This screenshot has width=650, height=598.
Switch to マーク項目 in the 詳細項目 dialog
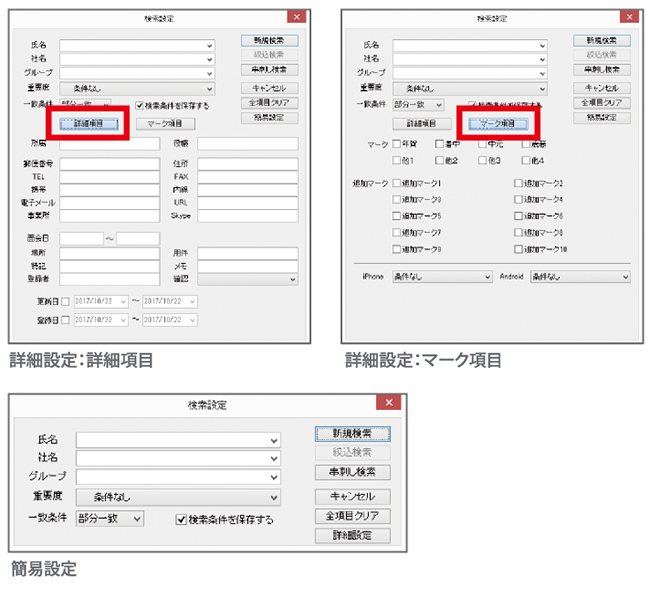(x=165, y=123)
